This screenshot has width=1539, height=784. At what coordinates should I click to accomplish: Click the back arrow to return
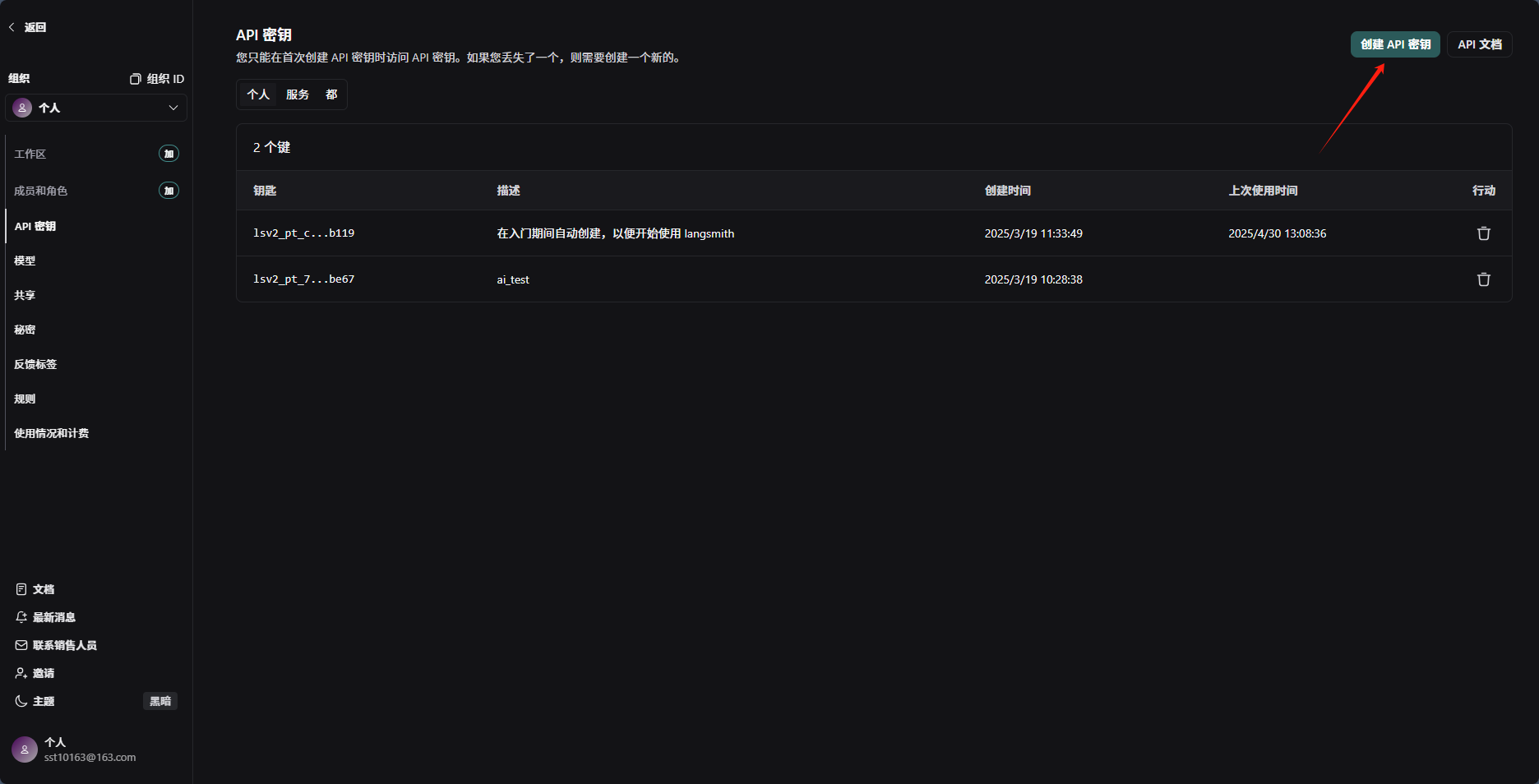point(12,26)
